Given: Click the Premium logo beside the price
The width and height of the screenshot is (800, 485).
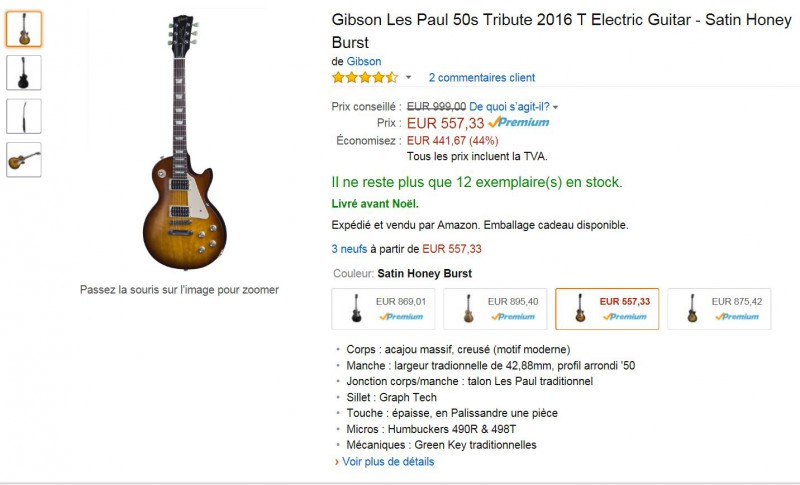Looking at the screenshot, I should [x=519, y=122].
